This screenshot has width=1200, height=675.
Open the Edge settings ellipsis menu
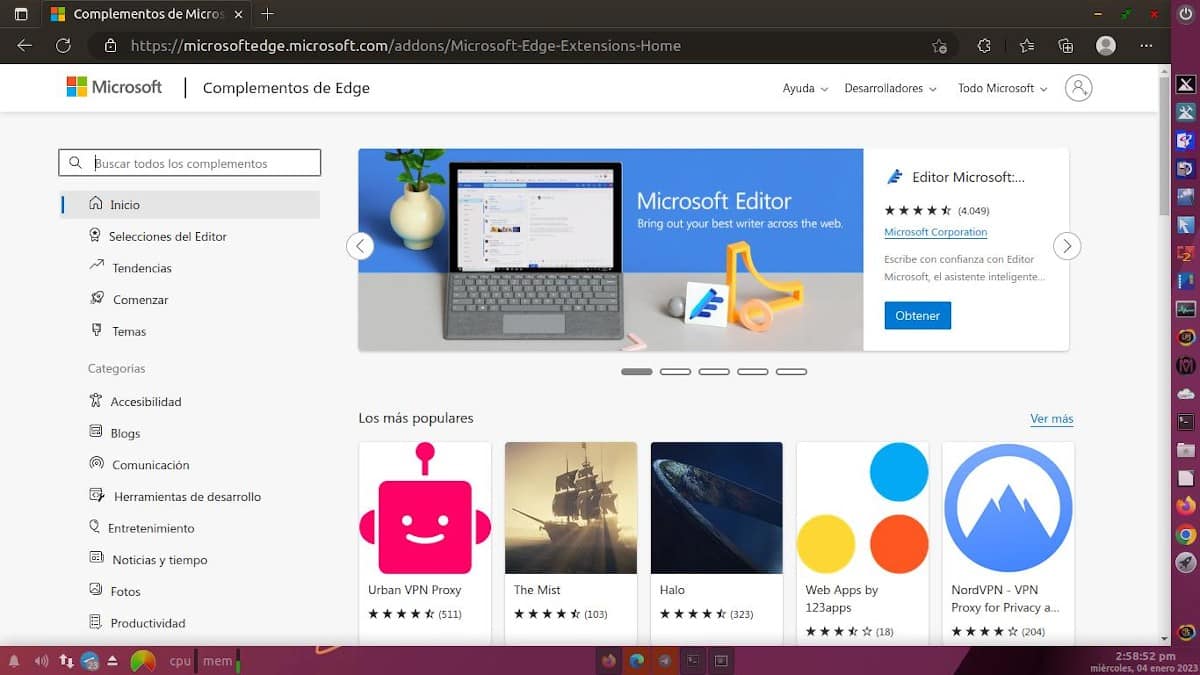tap(1147, 46)
